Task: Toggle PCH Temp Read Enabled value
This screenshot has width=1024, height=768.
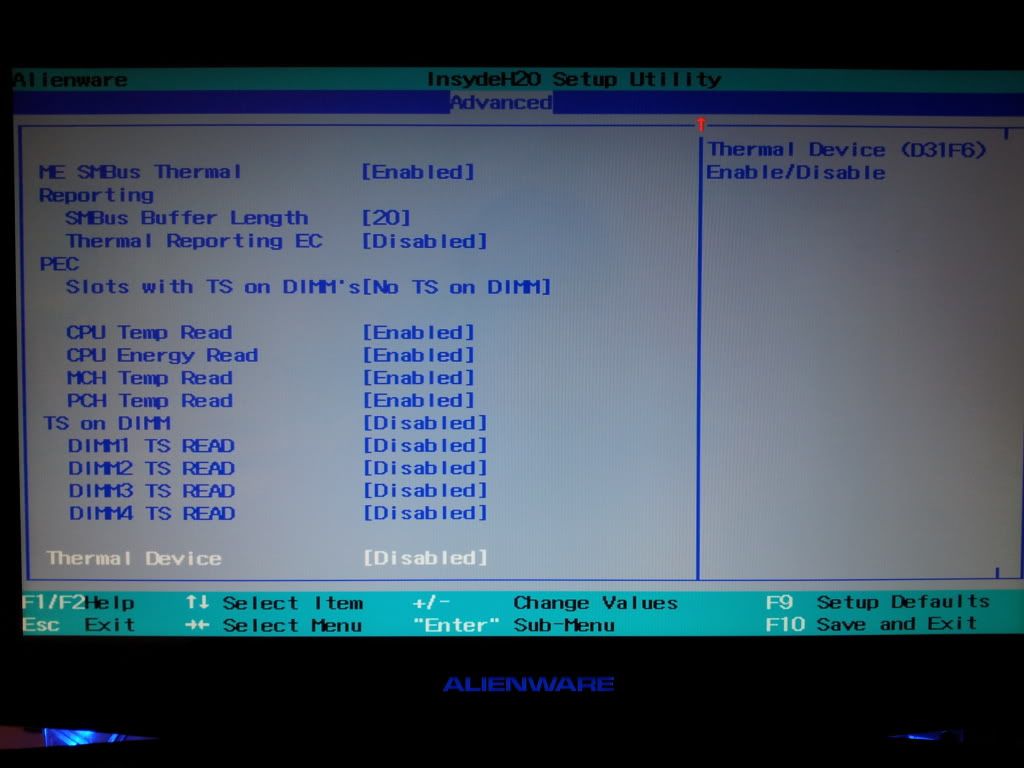Action: click(418, 400)
